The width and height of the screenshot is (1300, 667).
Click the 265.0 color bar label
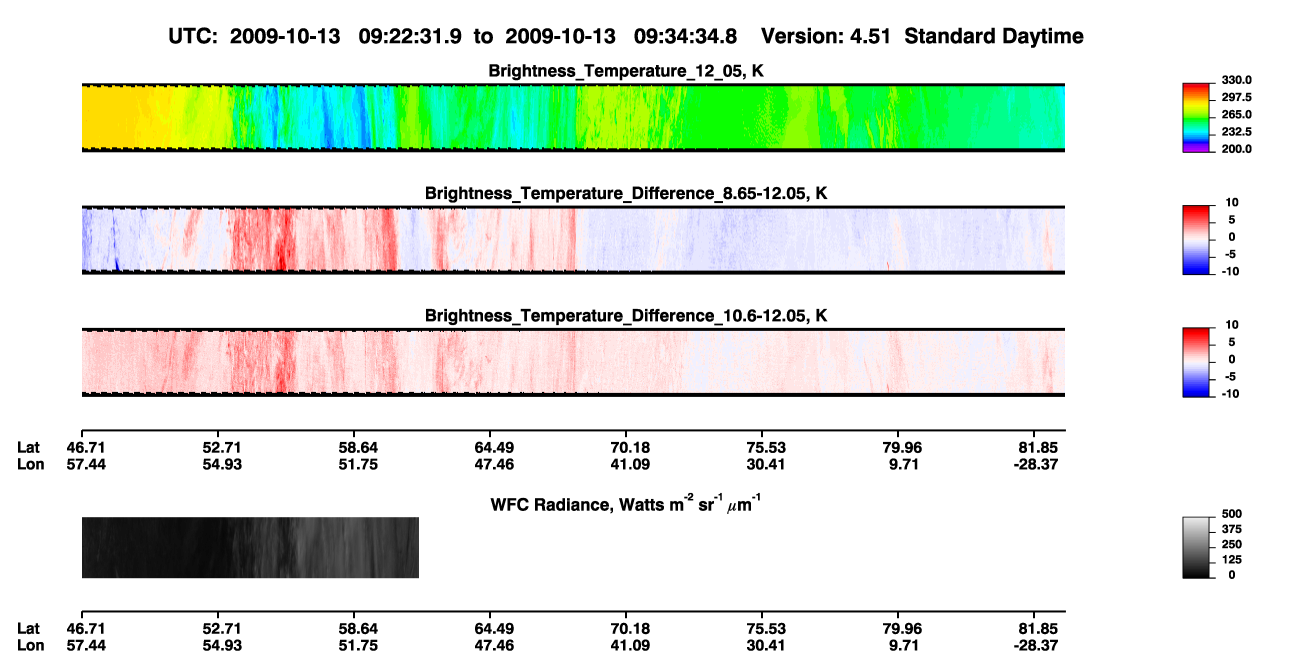(1239, 114)
